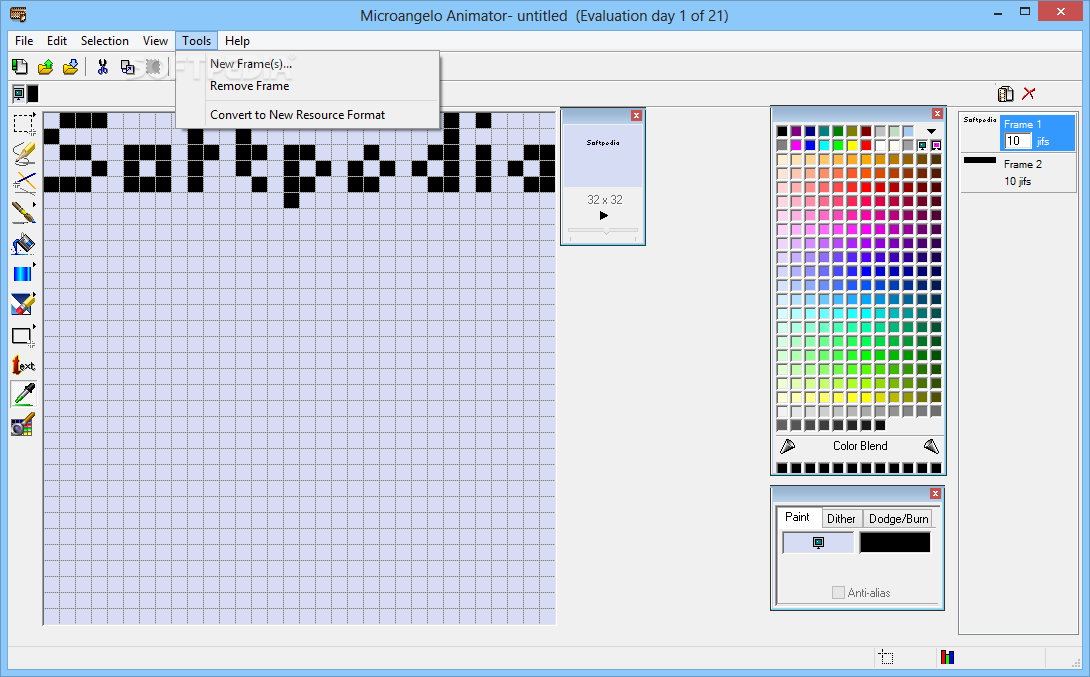Select the color replace palette-brush tool
Viewport: 1090px width, 677px height.
[24, 424]
